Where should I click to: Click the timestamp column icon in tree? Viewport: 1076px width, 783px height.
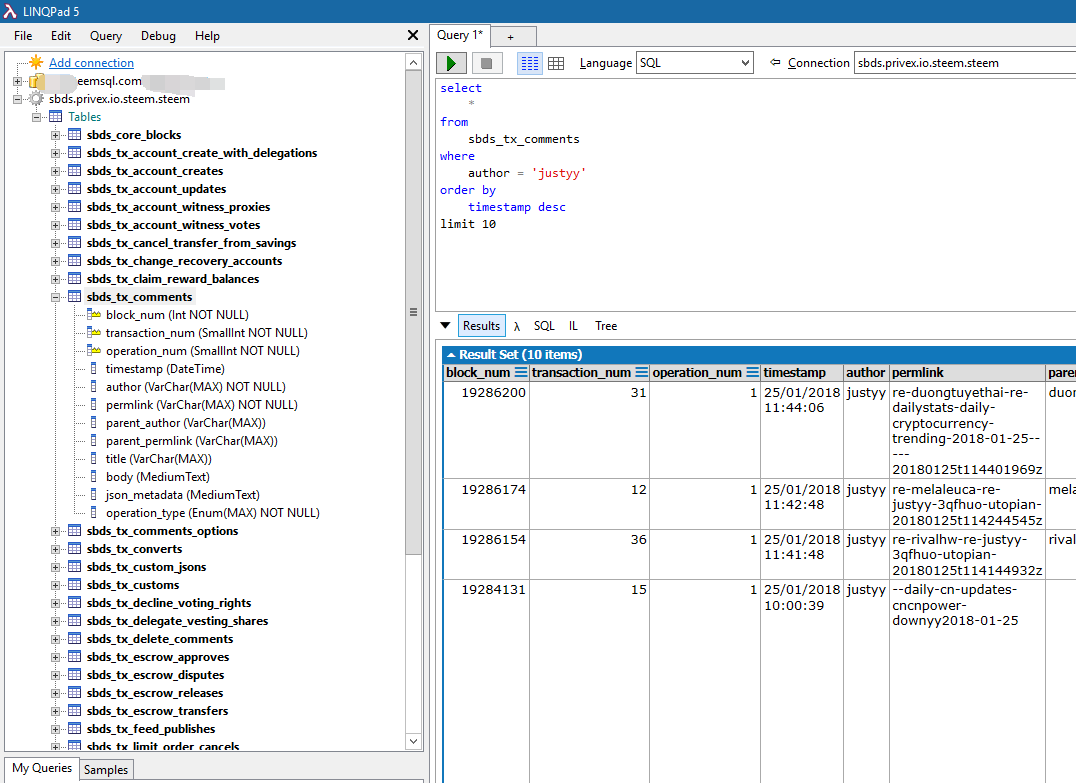pos(93,369)
